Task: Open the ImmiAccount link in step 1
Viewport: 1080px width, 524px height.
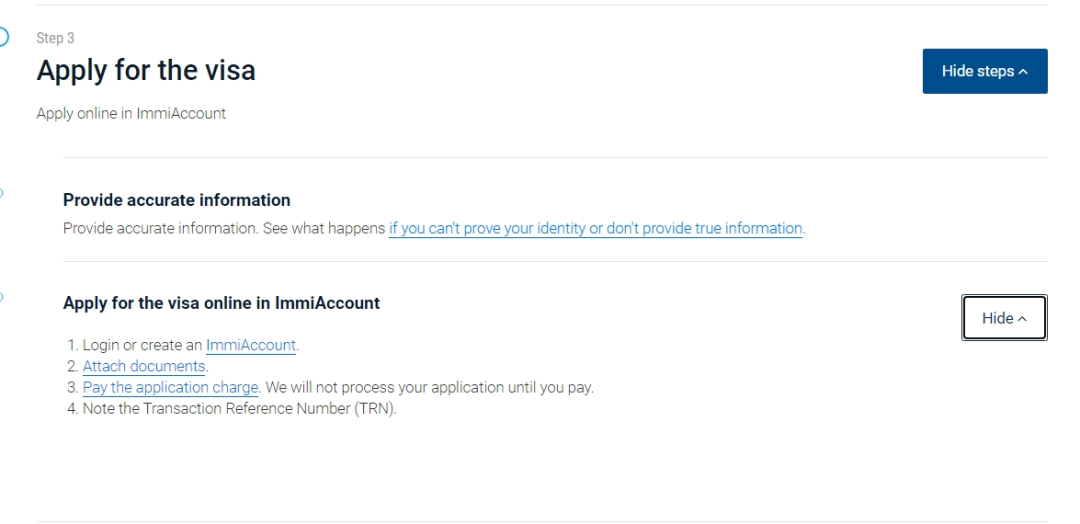Action: (251, 346)
